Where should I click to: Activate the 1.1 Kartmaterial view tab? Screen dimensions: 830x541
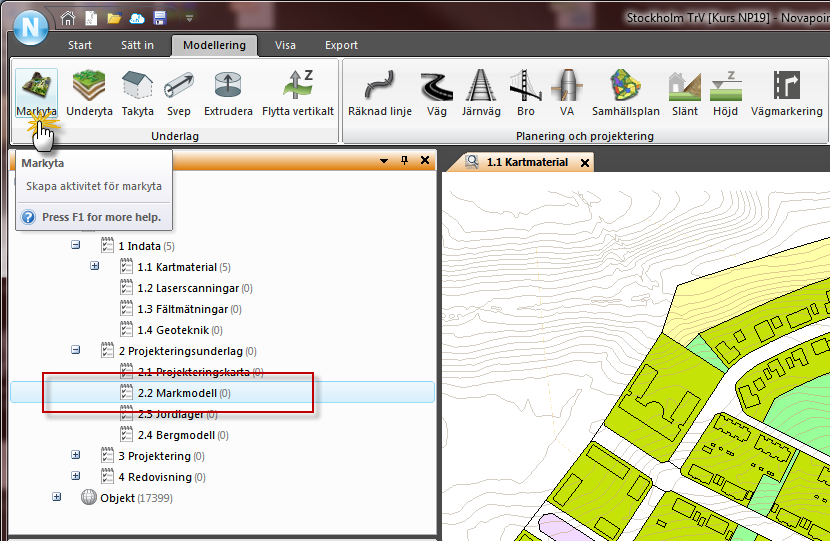pyautogui.click(x=527, y=163)
